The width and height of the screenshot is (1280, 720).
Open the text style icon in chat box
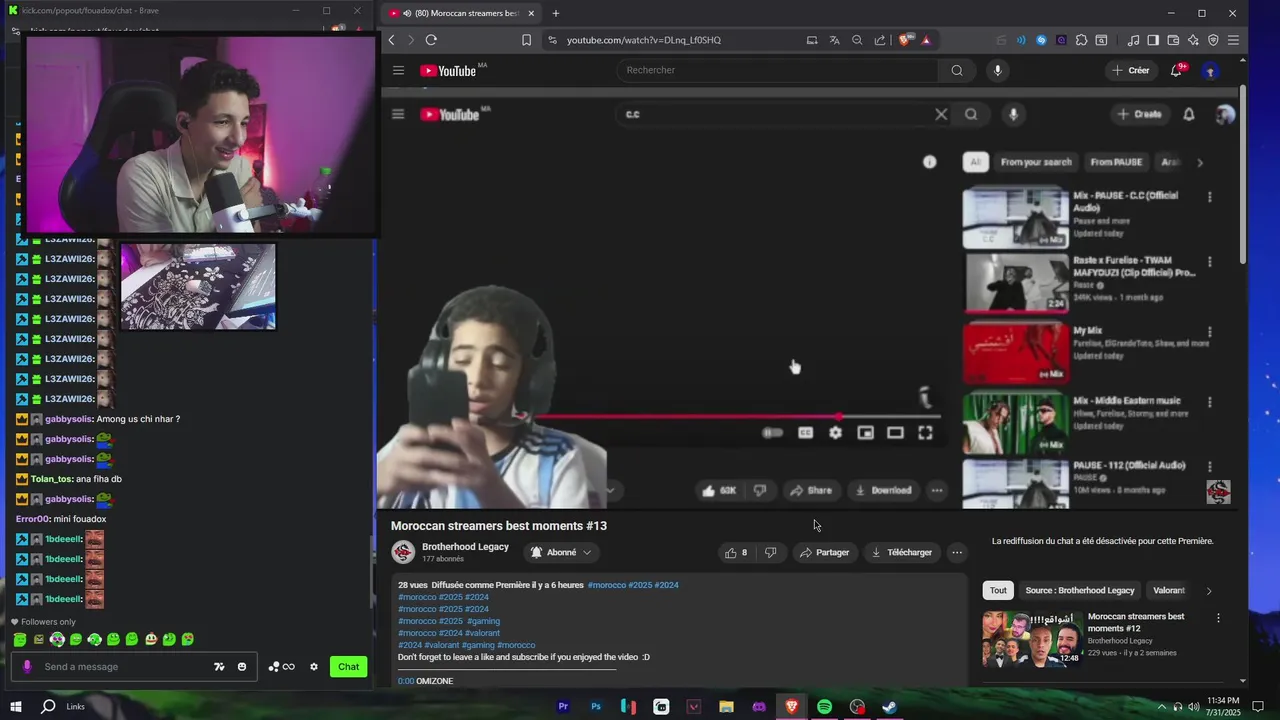219,667
